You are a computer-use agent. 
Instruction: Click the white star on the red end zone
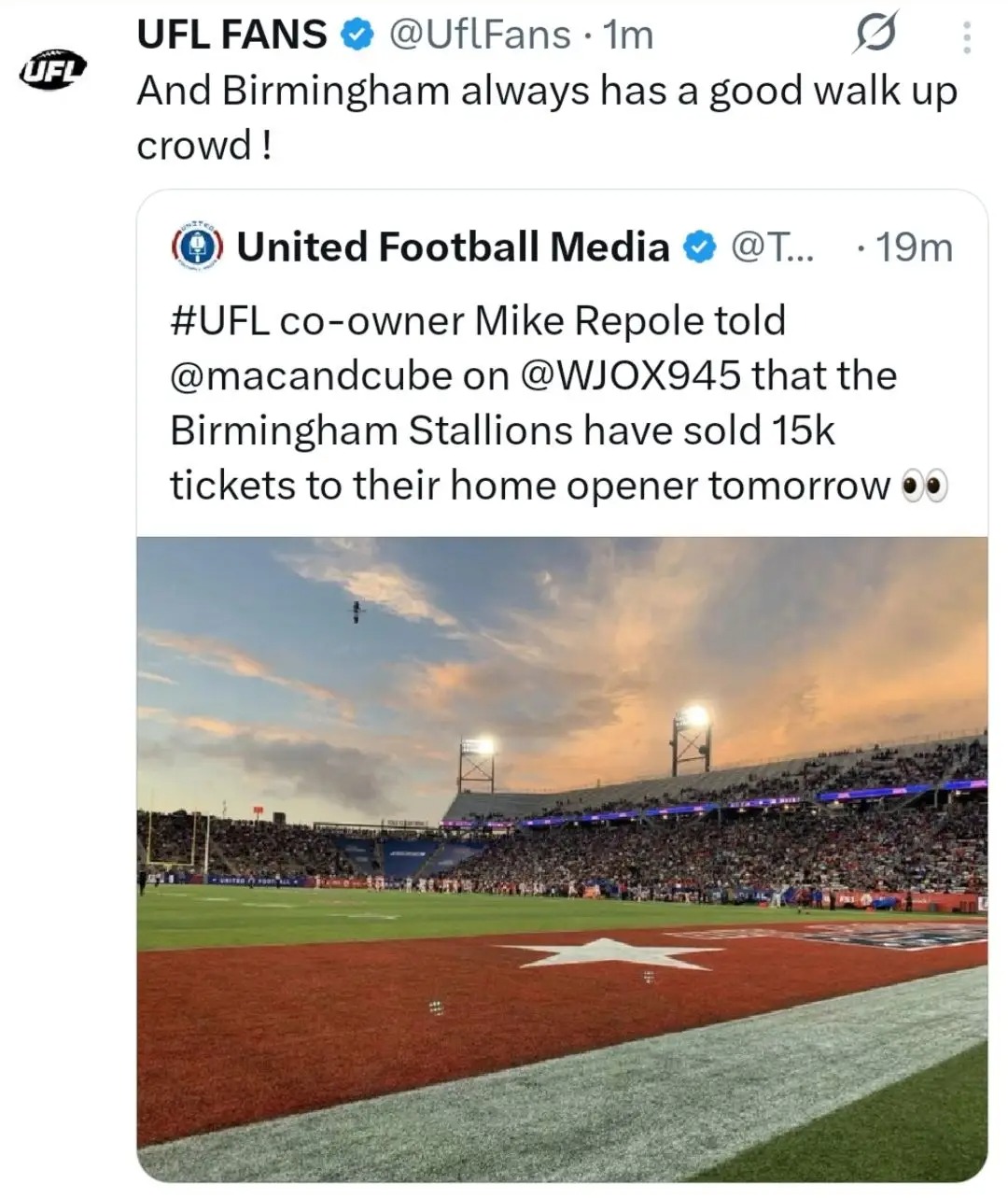(610, 952)
